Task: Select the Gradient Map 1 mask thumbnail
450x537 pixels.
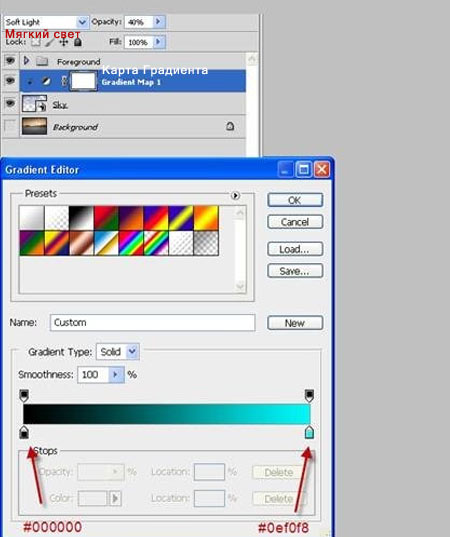Action: (x=83, y=81)
